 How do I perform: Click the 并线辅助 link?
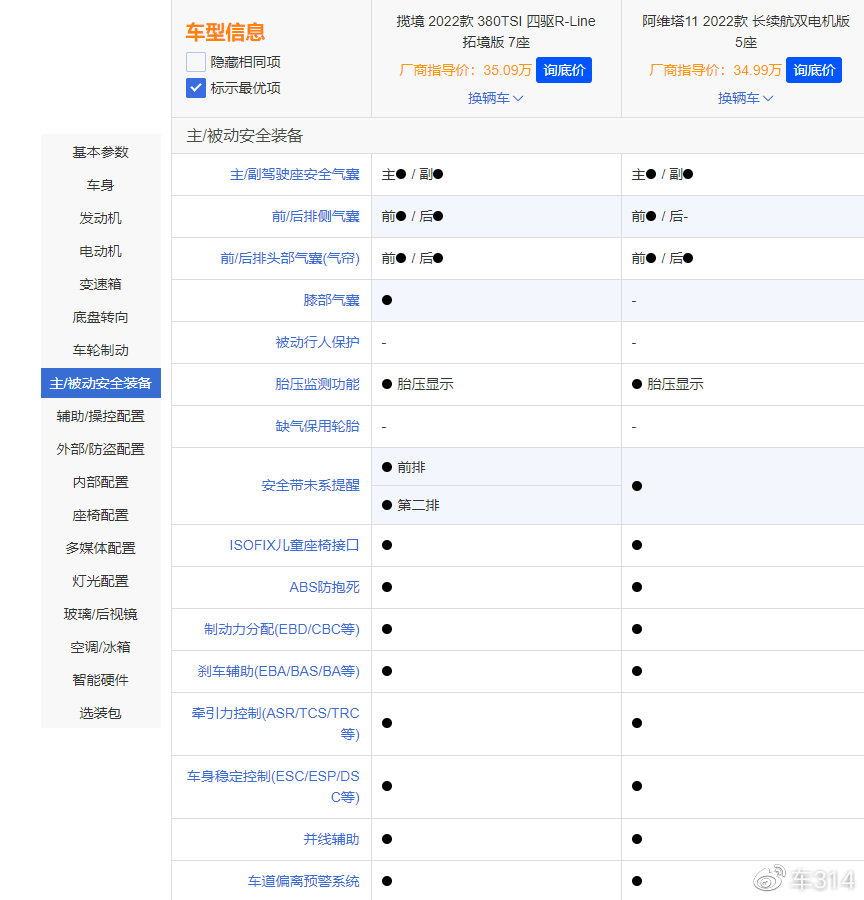pyautogui.click(x=331, y=839)
